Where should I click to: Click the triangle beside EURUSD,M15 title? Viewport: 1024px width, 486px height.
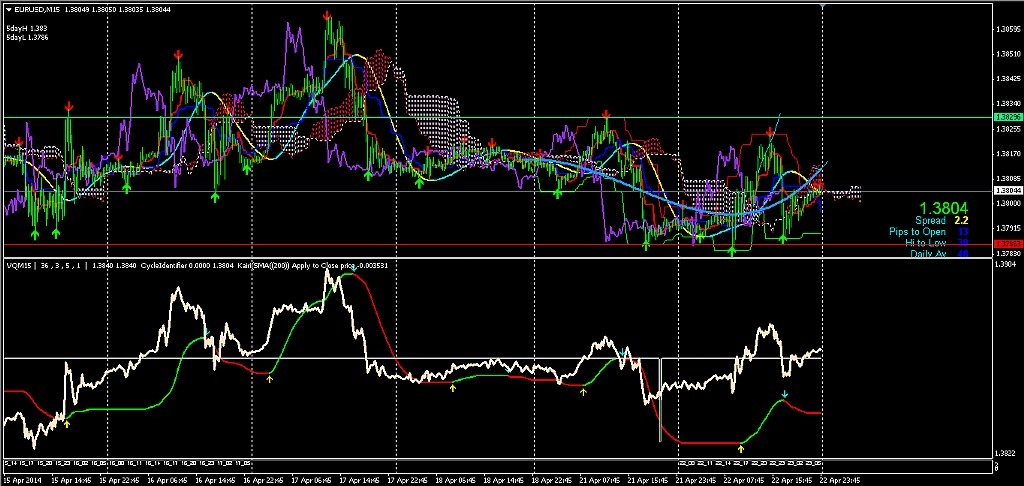(x=8, y=10)
